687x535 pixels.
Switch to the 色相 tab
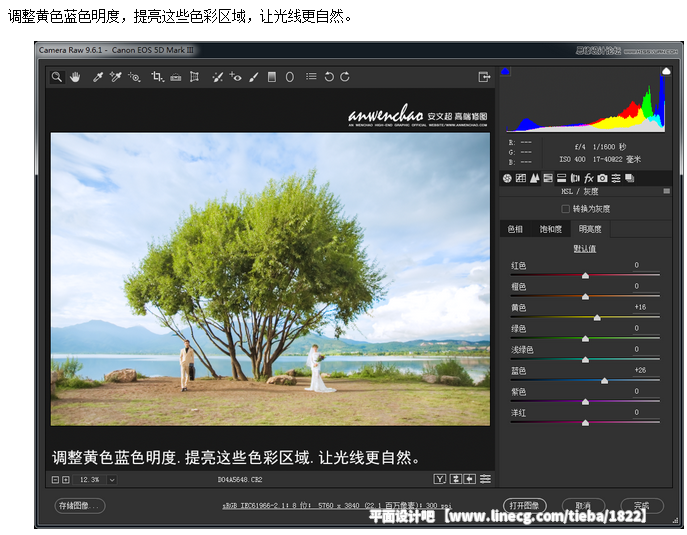515,229
